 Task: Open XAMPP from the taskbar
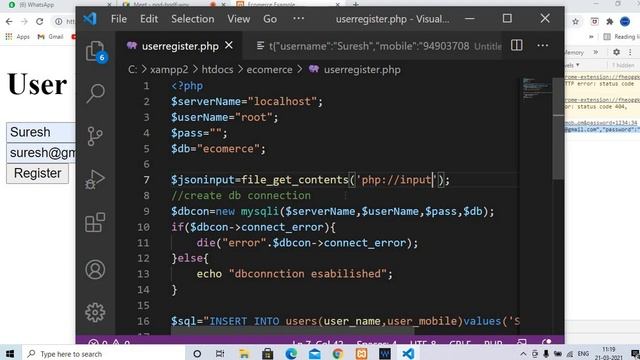click(361, 353)
